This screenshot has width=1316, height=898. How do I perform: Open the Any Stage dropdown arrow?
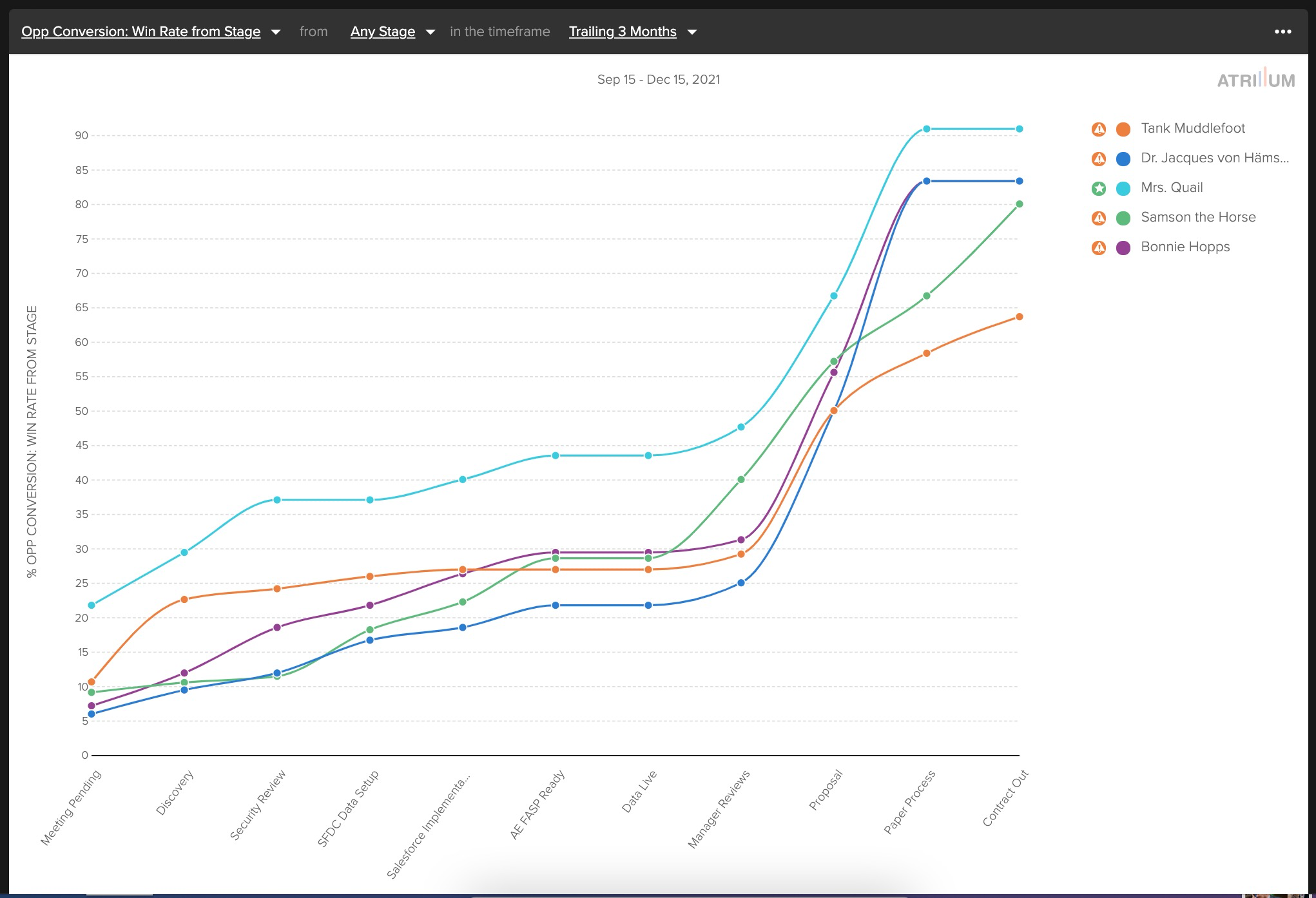(431, 32)
